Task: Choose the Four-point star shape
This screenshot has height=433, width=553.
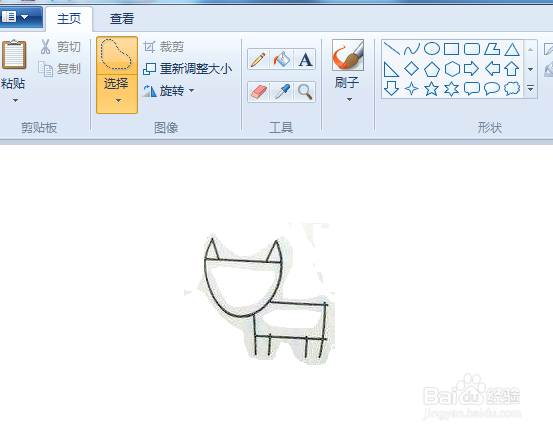Action: [x=412, y=89]
